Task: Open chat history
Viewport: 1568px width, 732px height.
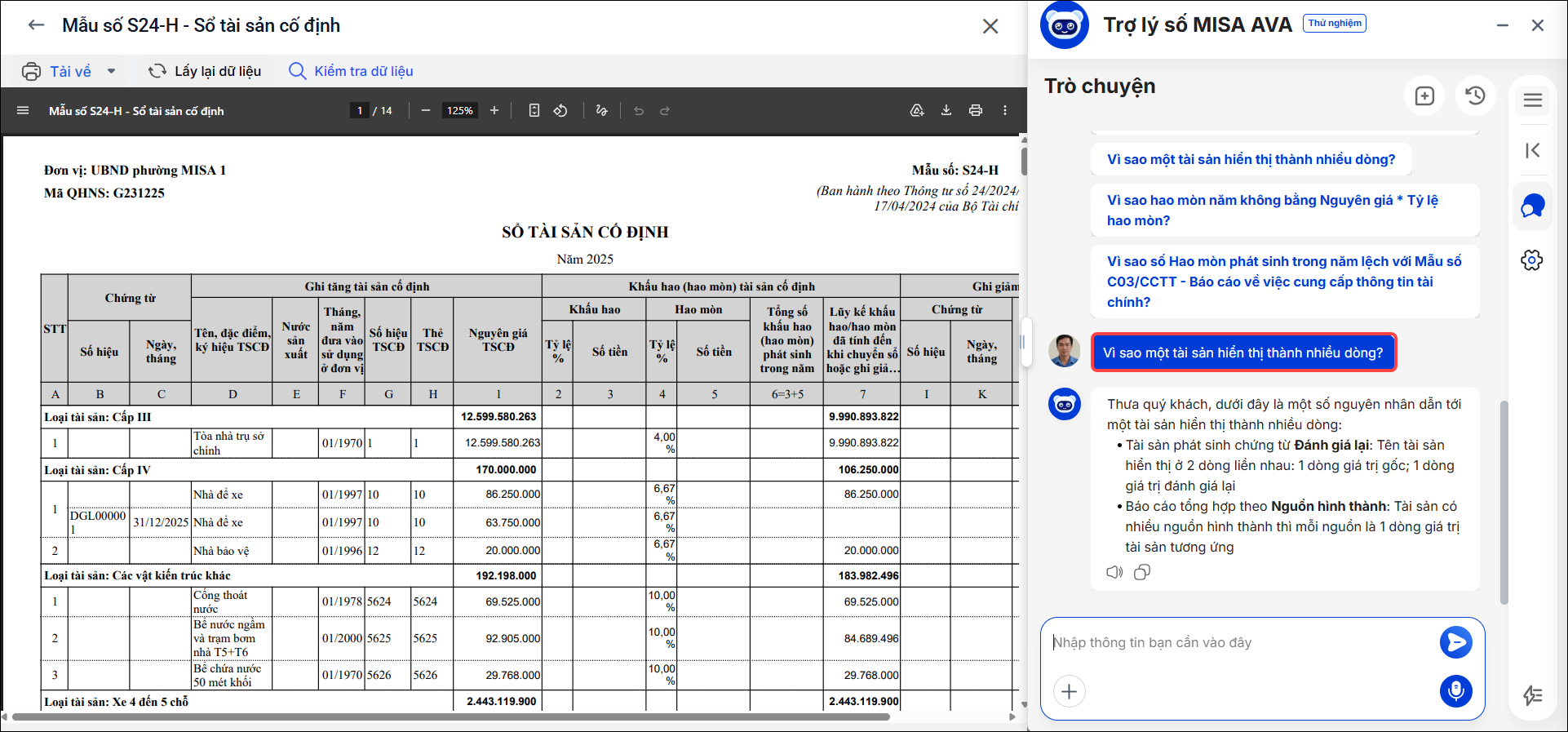Action: tap(1475, 95)
